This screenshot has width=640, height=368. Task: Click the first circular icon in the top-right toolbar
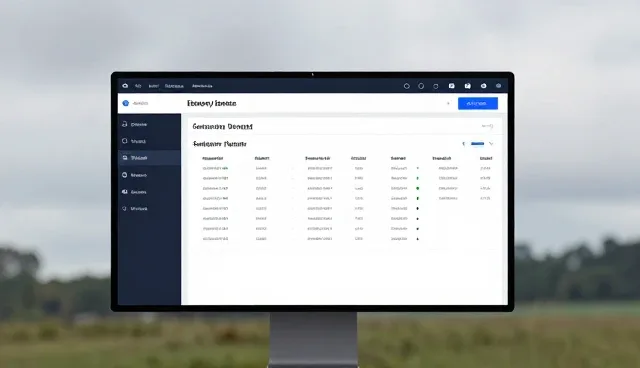407,86
